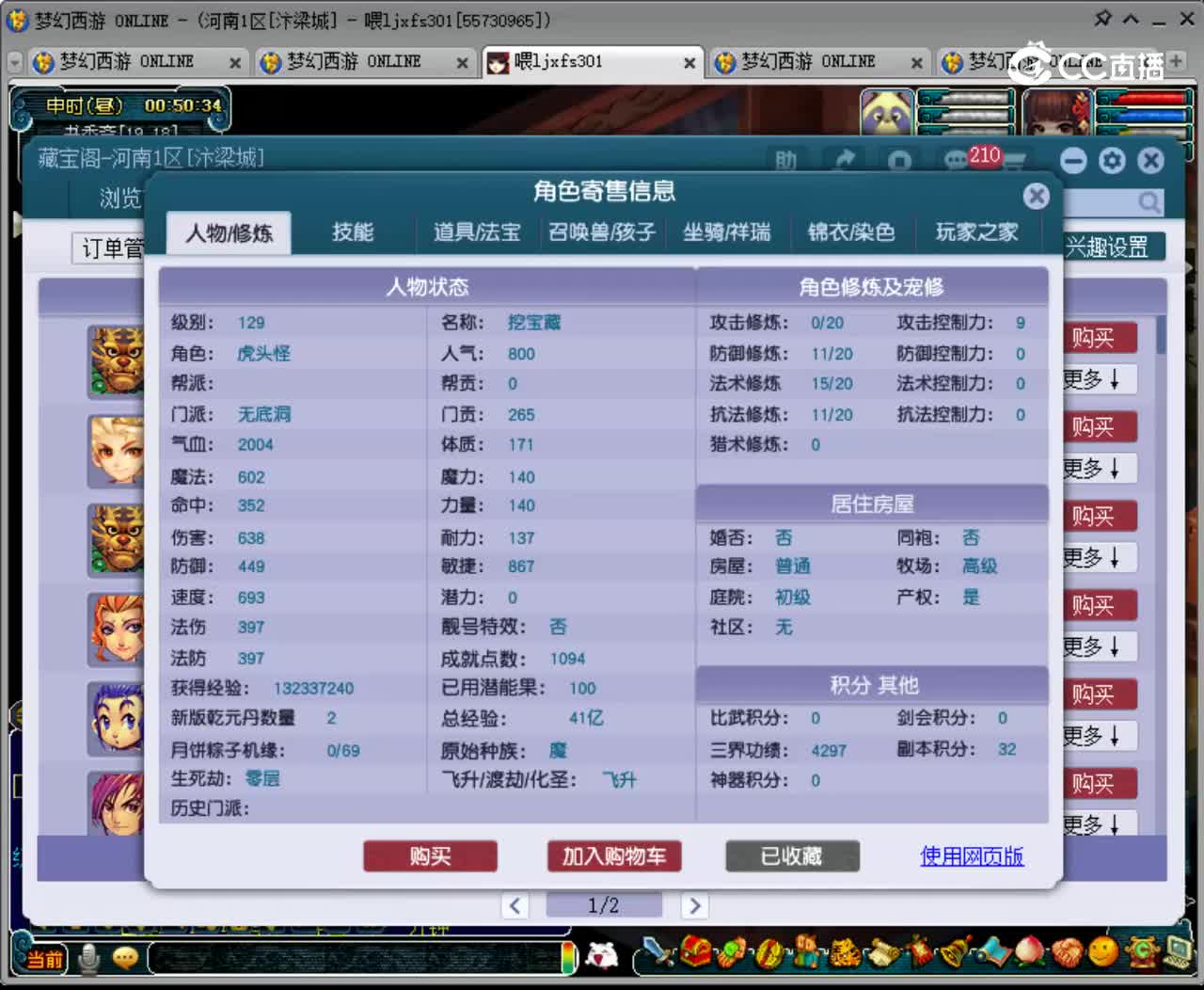Open the attack sword icon in bottom toolbar

[x=659, y=952]
